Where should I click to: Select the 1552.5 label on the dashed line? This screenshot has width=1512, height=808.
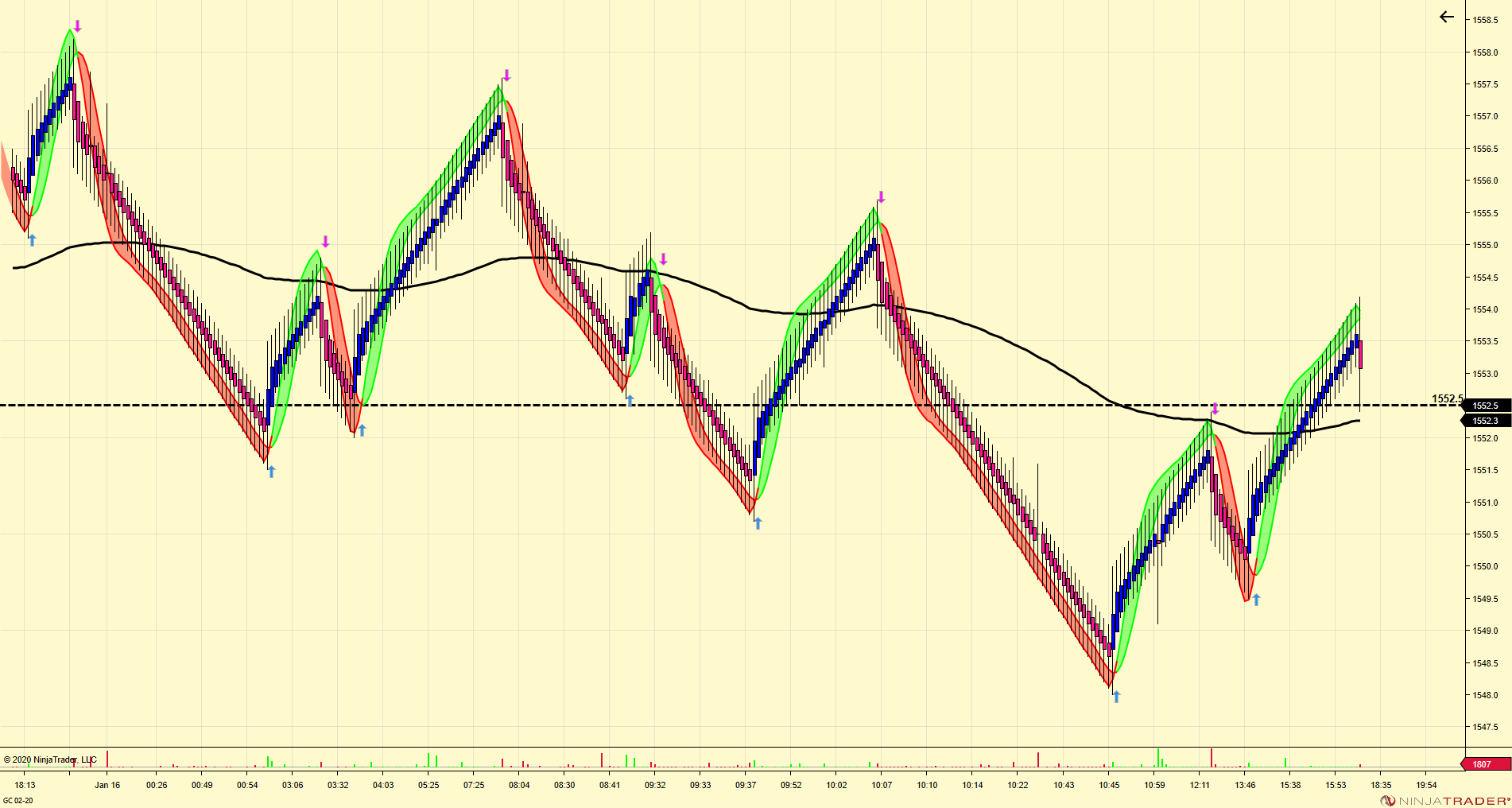click(x=1447, y=398)
